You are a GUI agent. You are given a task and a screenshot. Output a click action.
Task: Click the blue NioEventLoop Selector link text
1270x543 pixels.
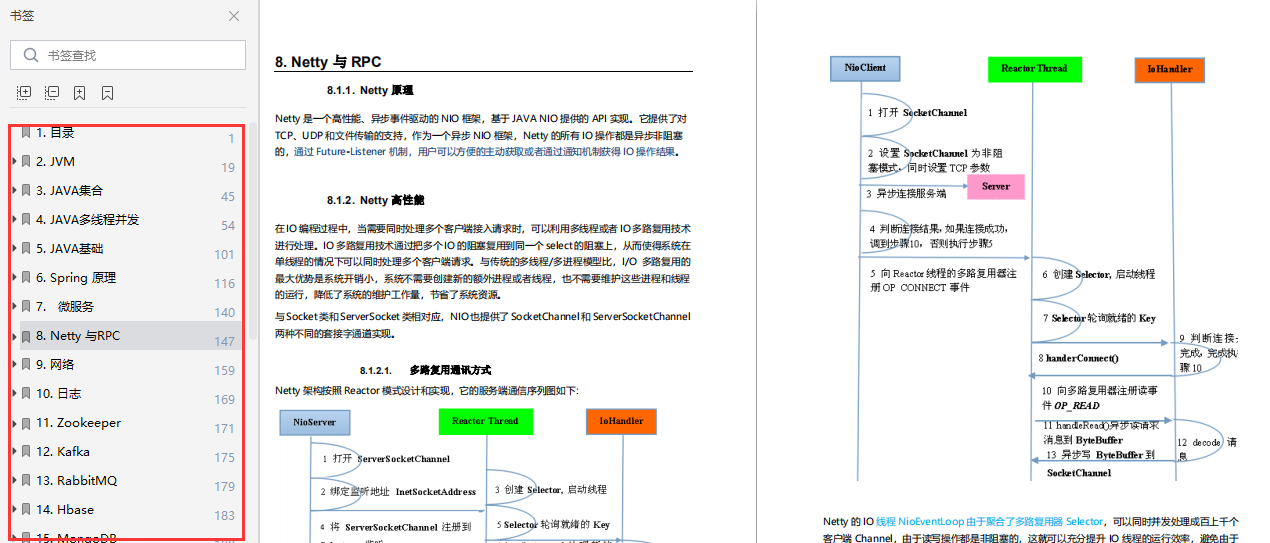(x=990, y=521)
